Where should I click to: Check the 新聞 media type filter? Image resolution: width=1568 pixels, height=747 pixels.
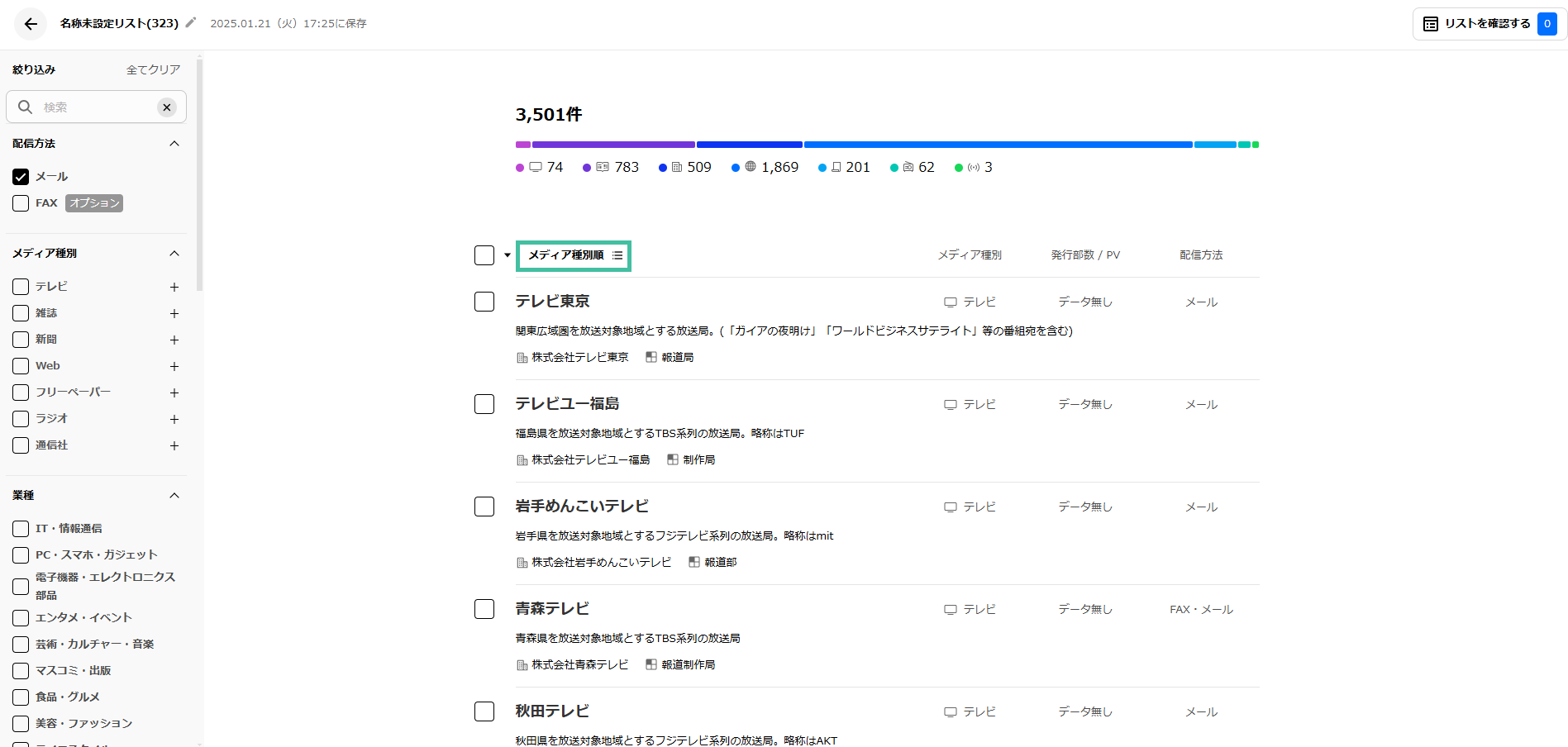(21, 340)
